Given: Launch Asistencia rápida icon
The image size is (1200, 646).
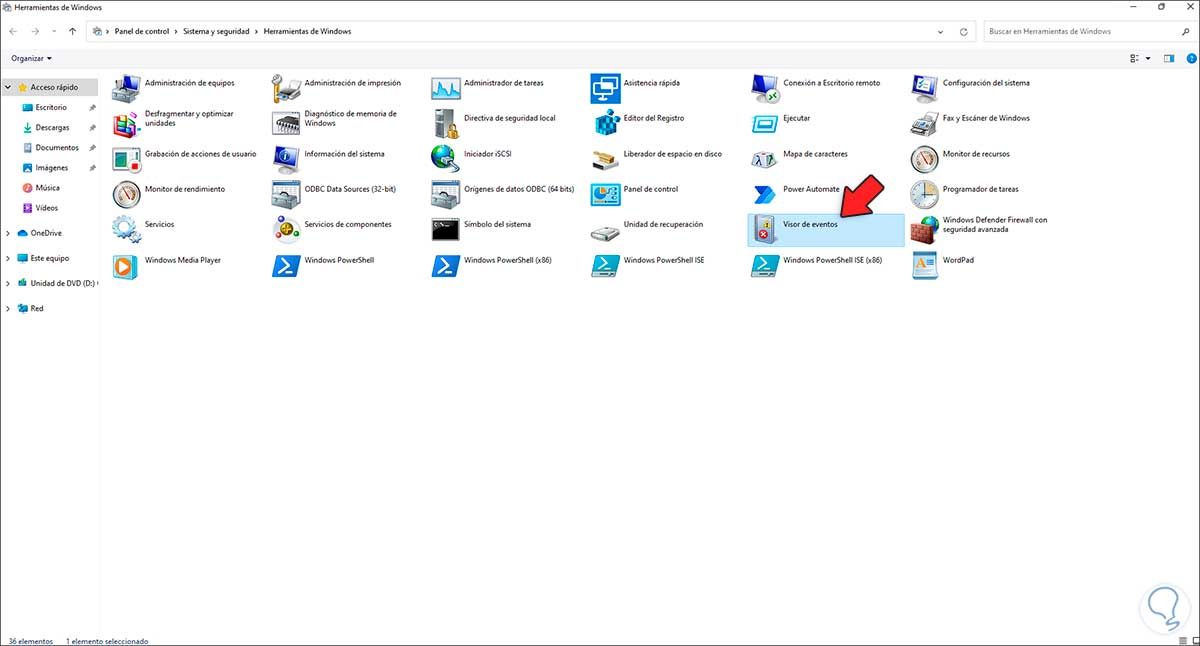Looking at the screenshot, I should pyautogui.click(x=606, y=88).
